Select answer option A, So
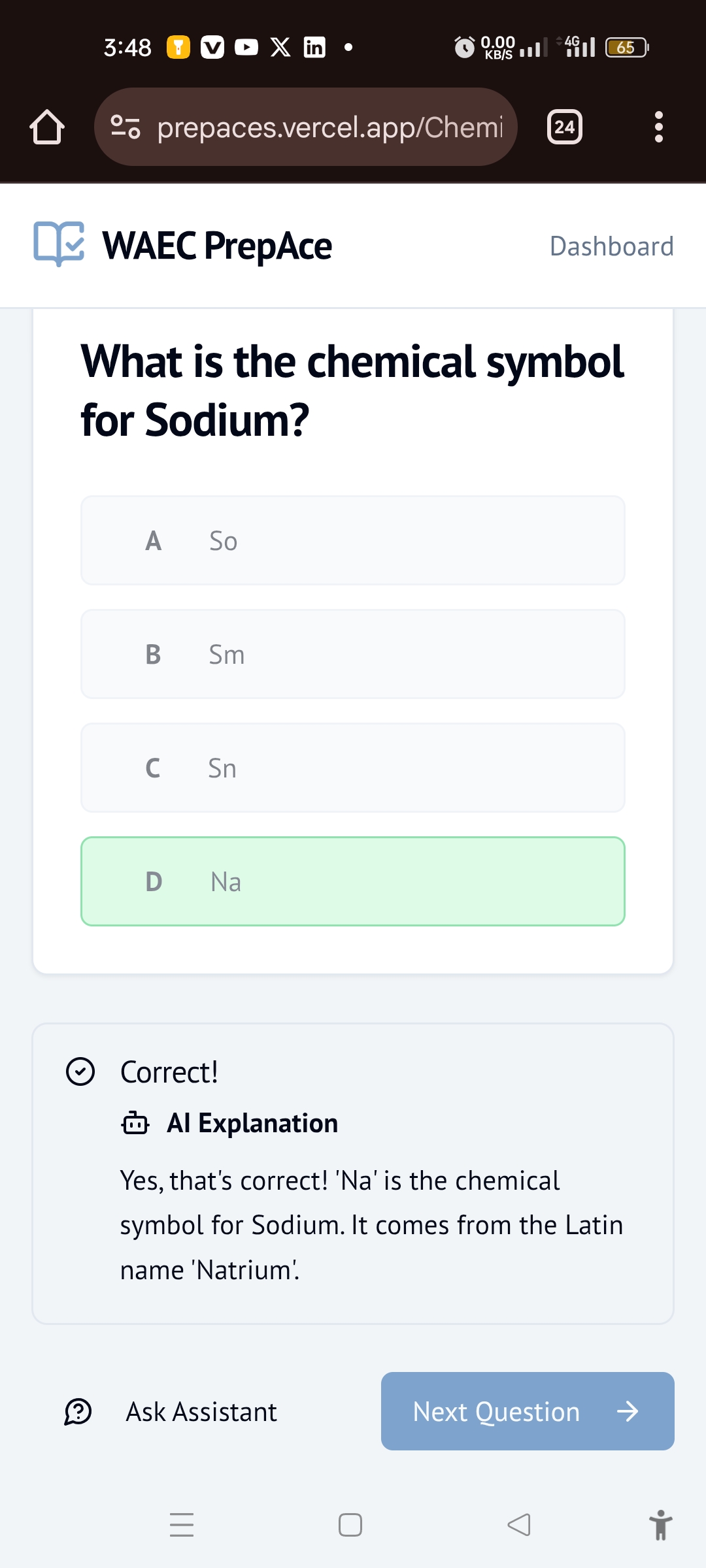The image size is (706, 1568). coord(353,540)
